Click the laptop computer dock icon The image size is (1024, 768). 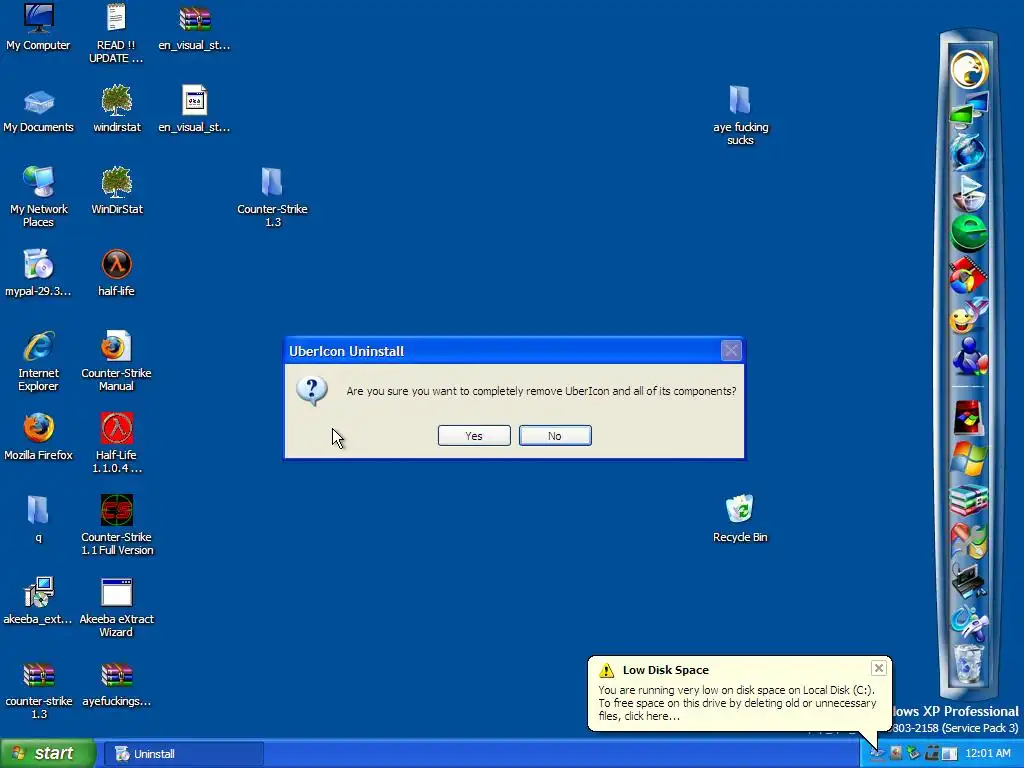pos(969,581)
